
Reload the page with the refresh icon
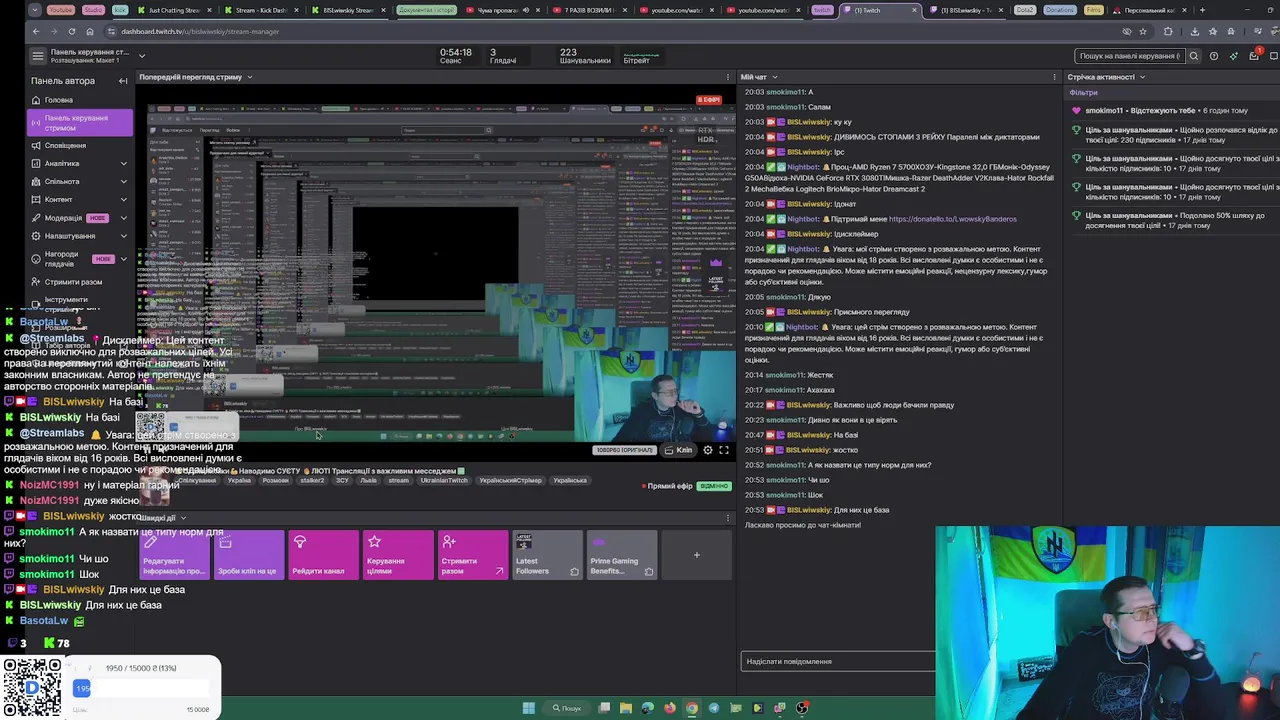coord(72,31)
